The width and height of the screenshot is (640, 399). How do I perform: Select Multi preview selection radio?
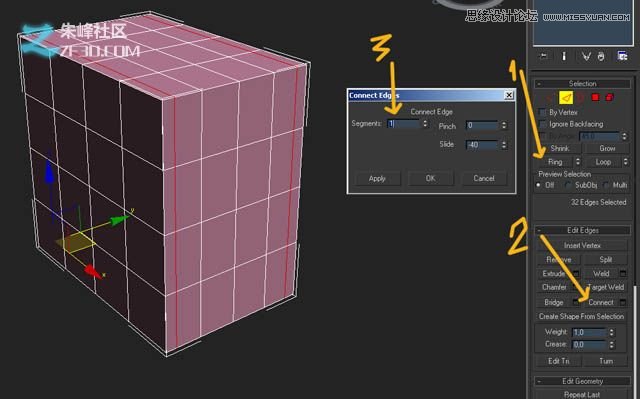(x=606, y=185)
